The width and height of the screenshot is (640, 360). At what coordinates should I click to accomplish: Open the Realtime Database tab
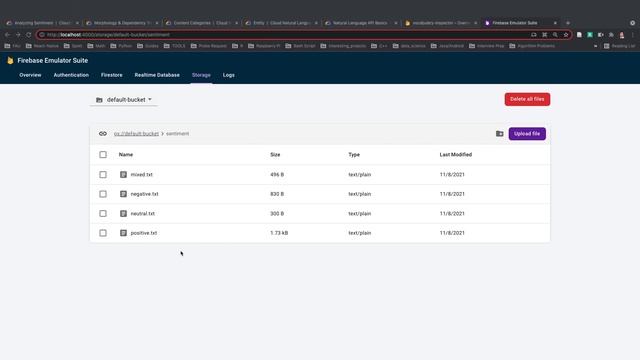(x=157, y=75)
